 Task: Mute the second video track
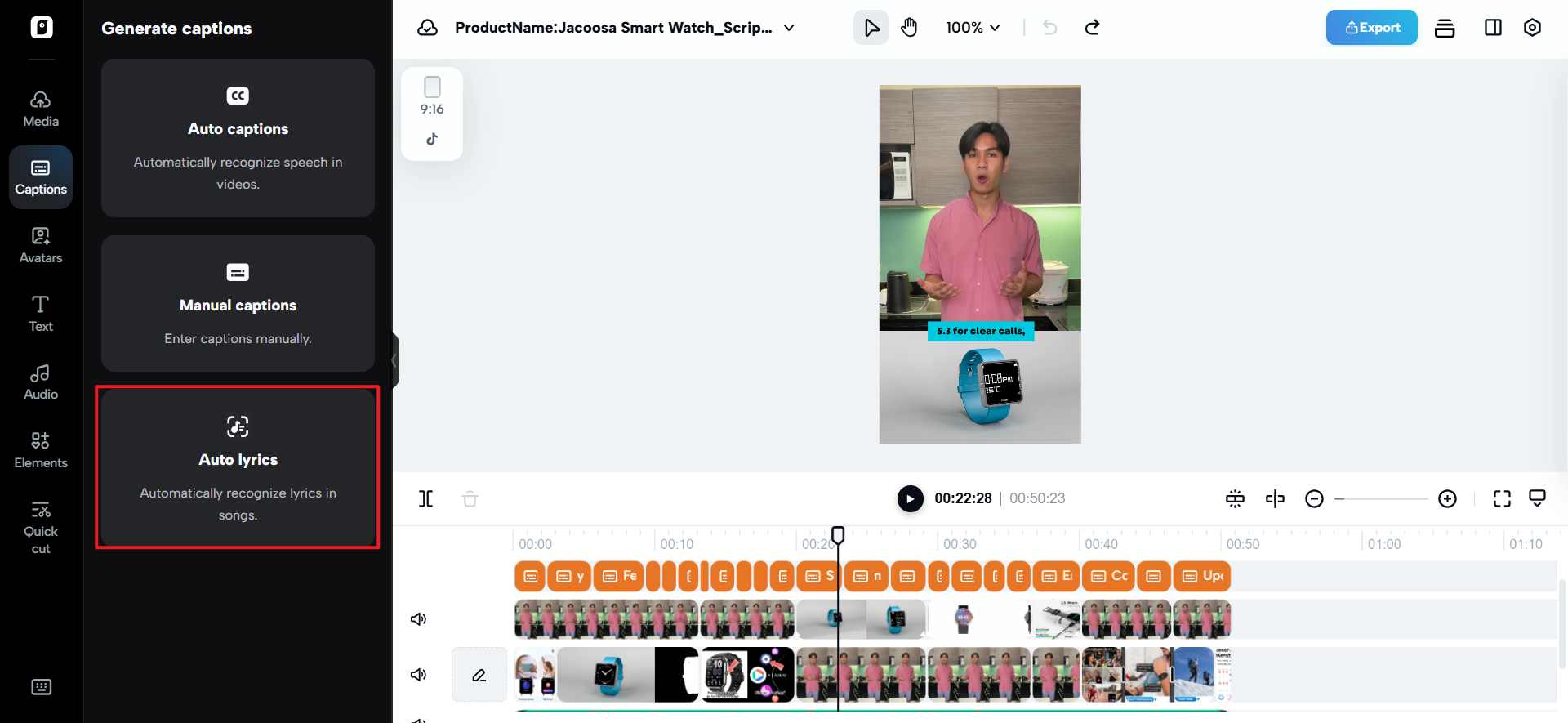click(418, 675)
